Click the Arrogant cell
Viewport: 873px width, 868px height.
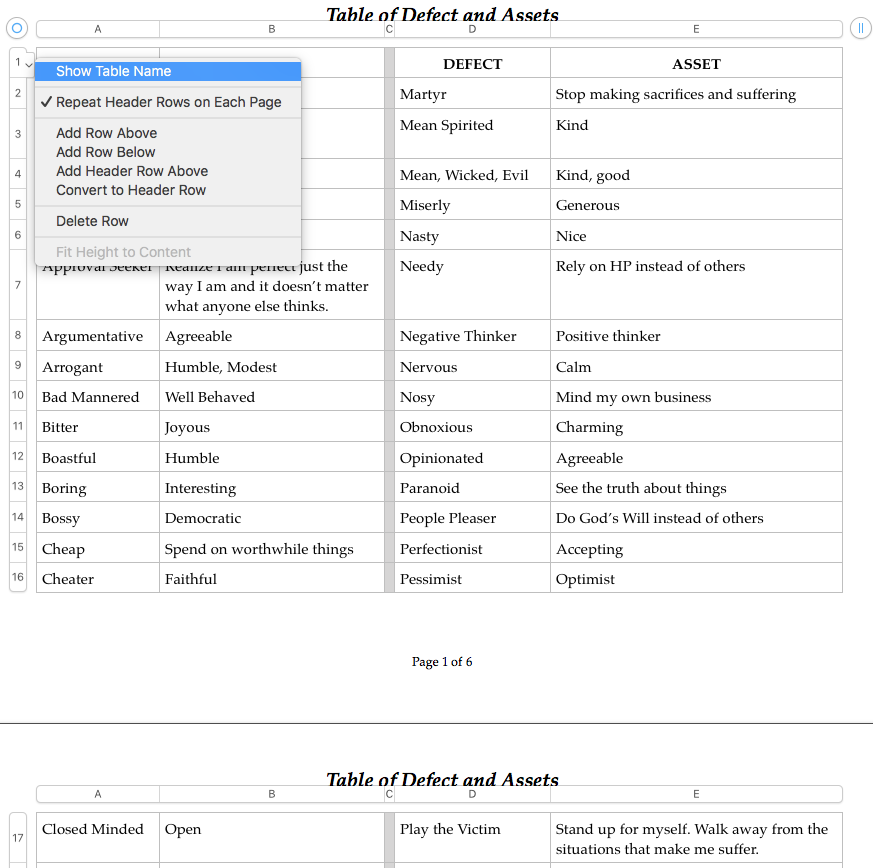(x=98, y=366)
